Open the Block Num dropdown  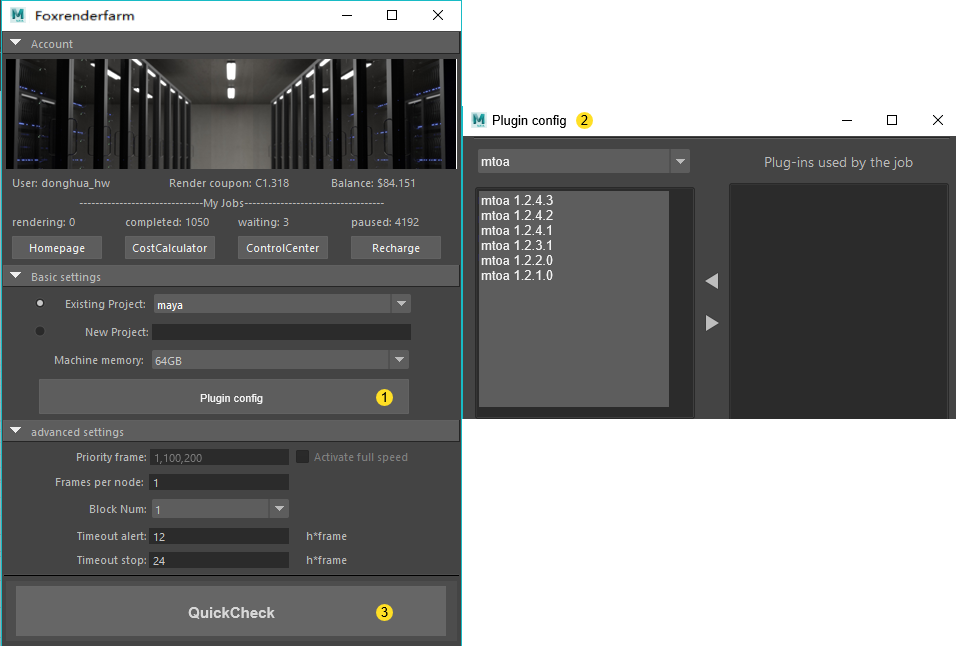(220, 509)
